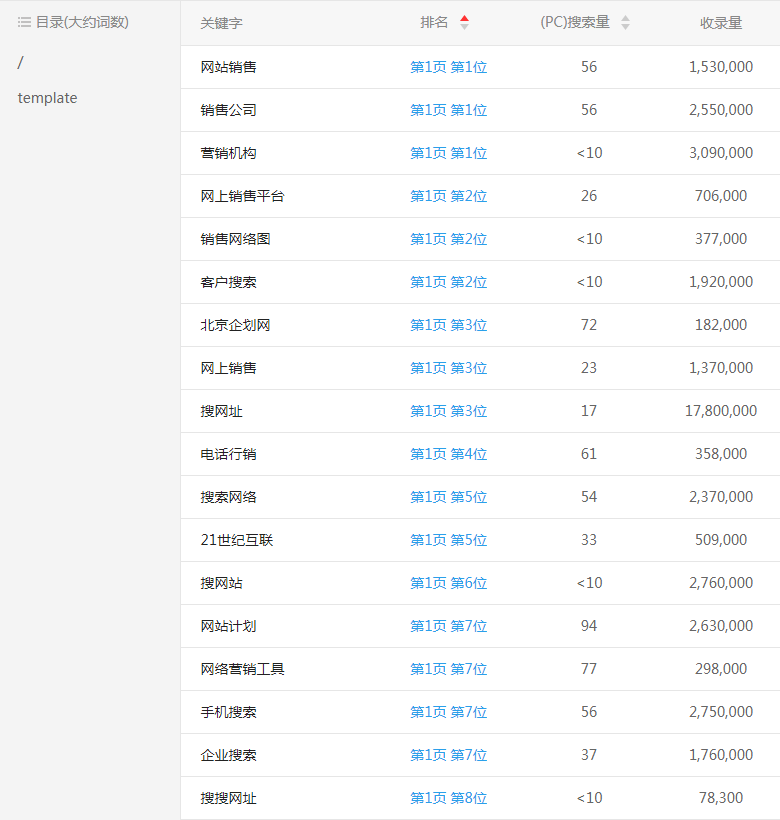Click the keyword 搜网址 in the table
Image resolution: width=780 pixels, height=820 pixels.
(221, 411)
